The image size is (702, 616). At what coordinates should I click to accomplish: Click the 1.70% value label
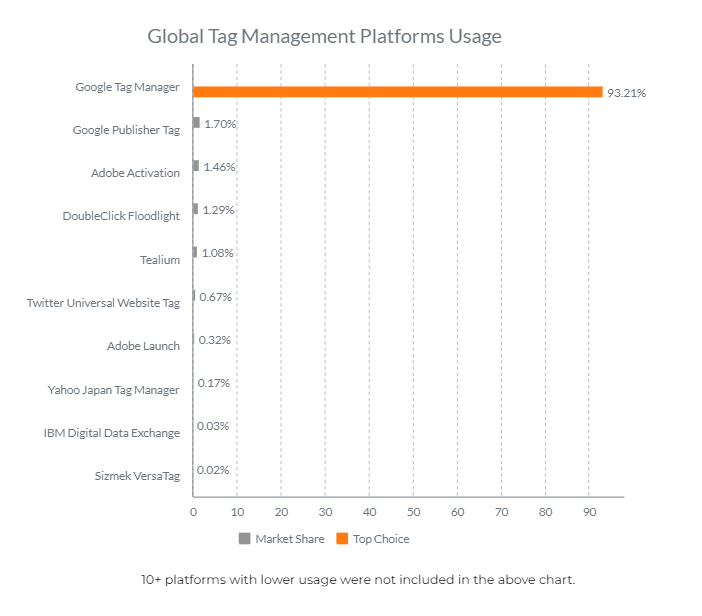coord(220,124)
